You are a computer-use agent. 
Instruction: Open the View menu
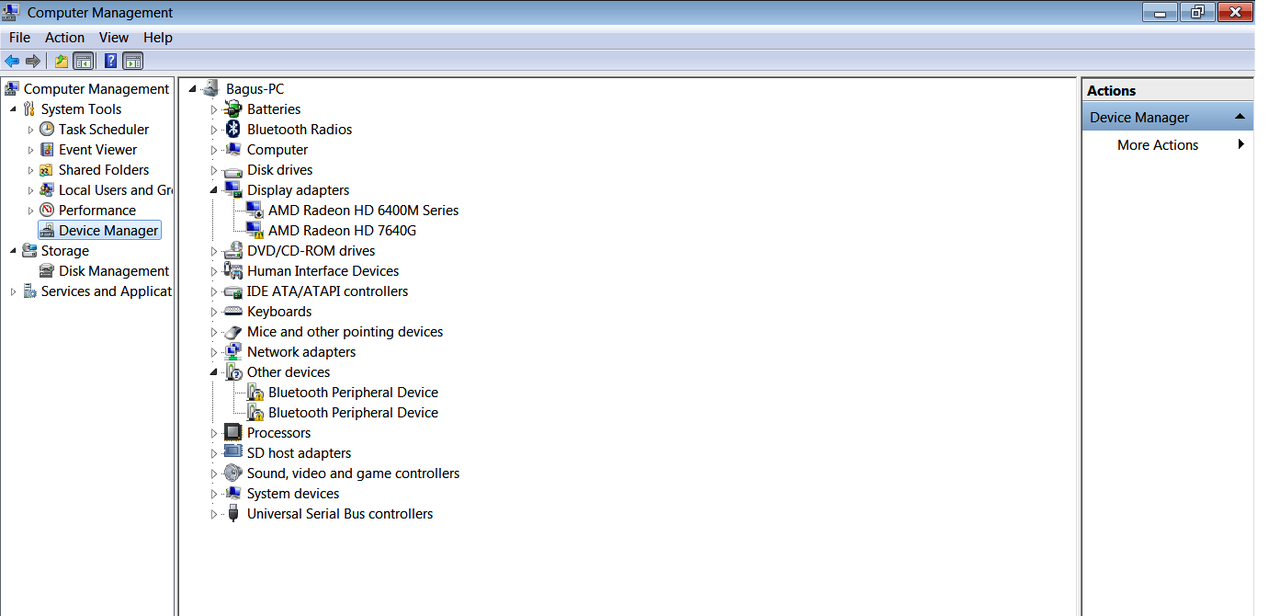pos(114,37)
